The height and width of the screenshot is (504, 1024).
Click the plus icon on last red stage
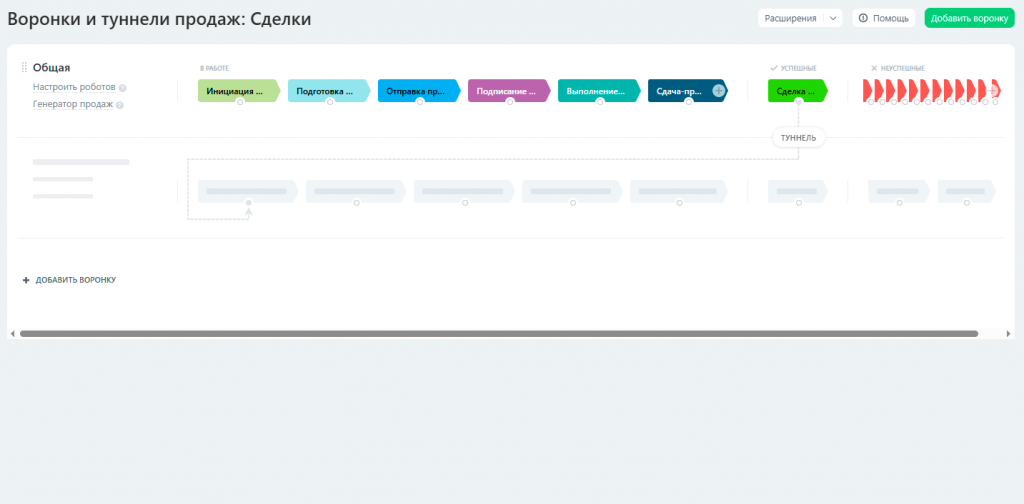click(x=993, y=91)
